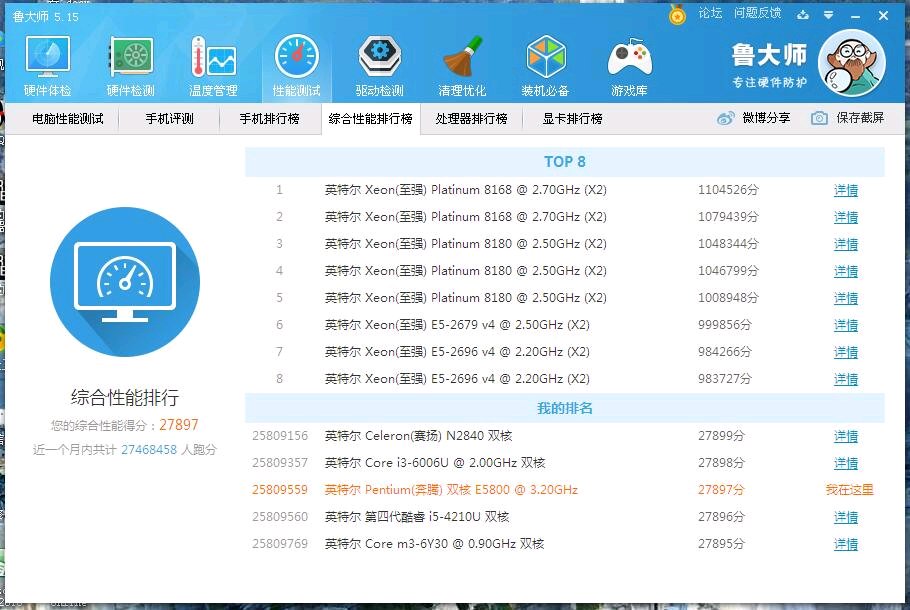Click score 1048344分
This screenshot has width=910, height=610.
[728, 244]
